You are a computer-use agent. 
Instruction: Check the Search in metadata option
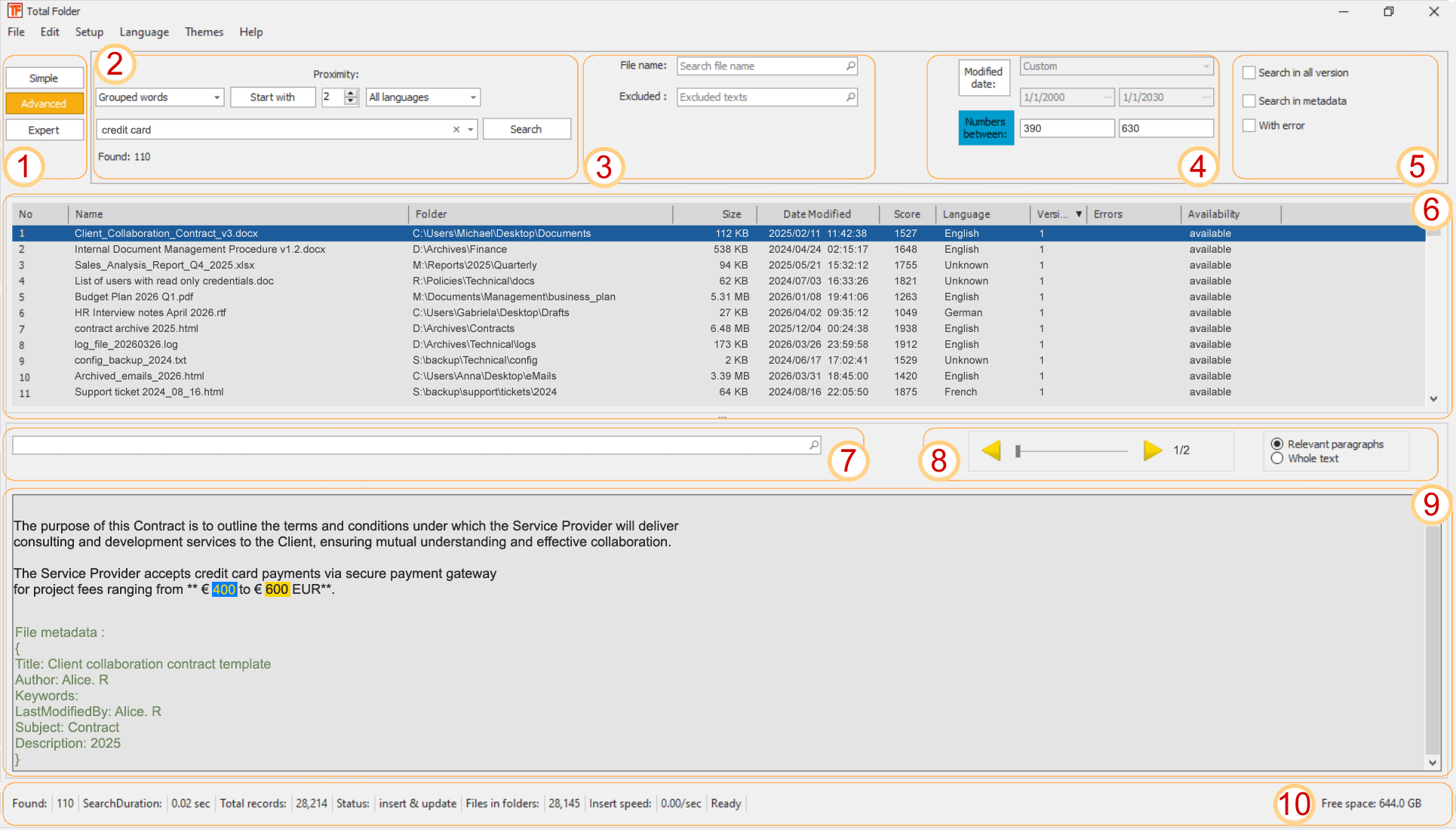(x=1249, y=101)
